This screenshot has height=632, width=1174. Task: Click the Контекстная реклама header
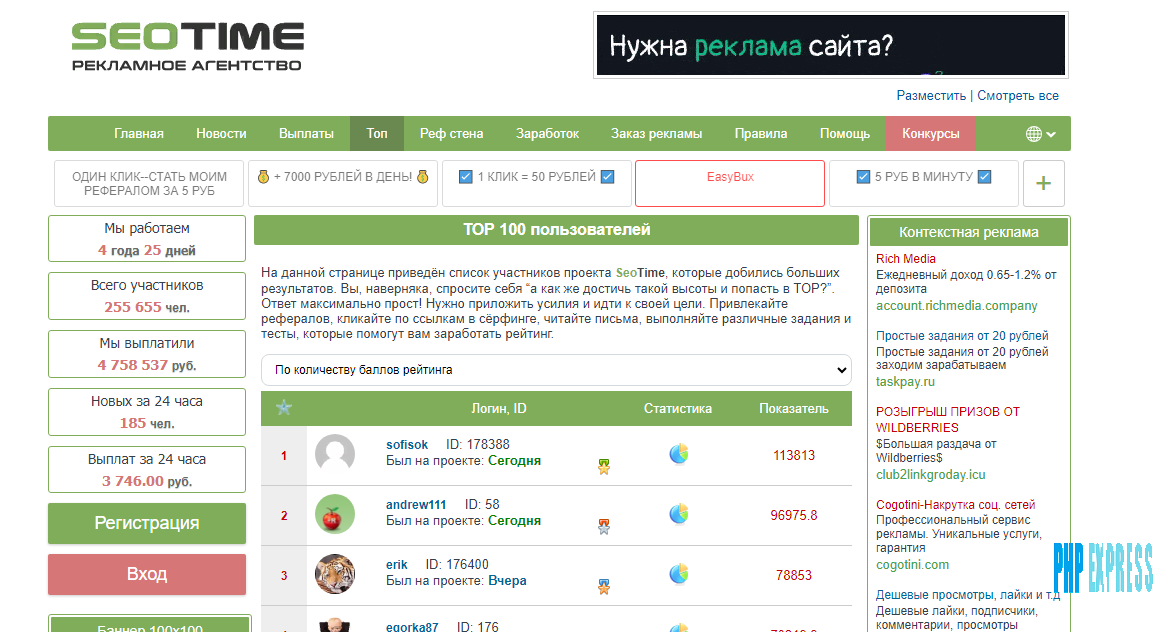968,232
